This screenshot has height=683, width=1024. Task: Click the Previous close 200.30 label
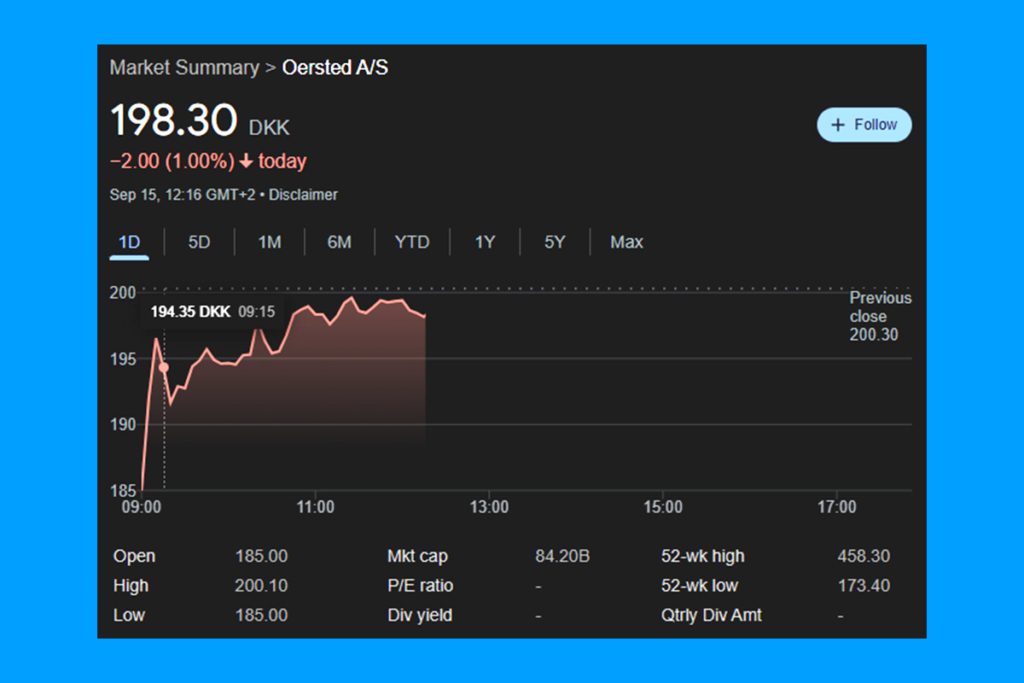880,316
